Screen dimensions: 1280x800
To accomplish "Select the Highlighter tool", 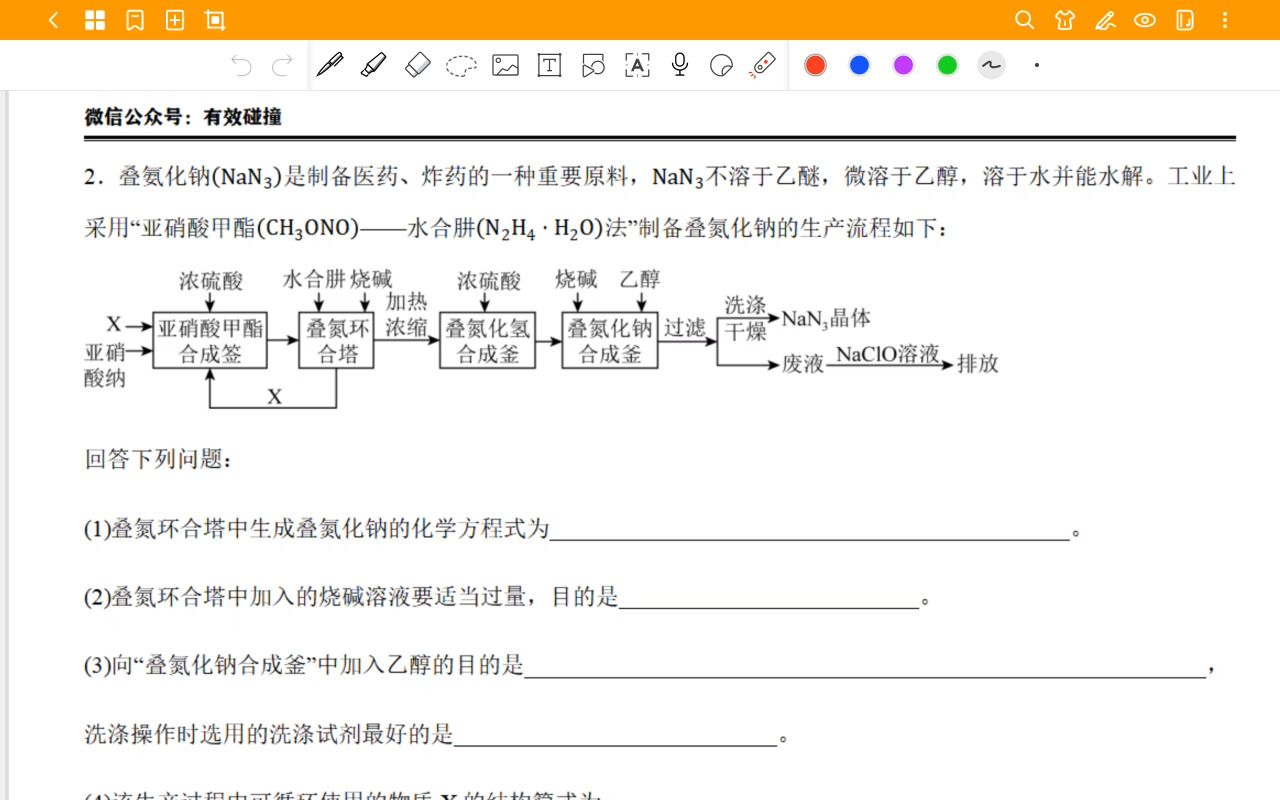I will (373, 65).
